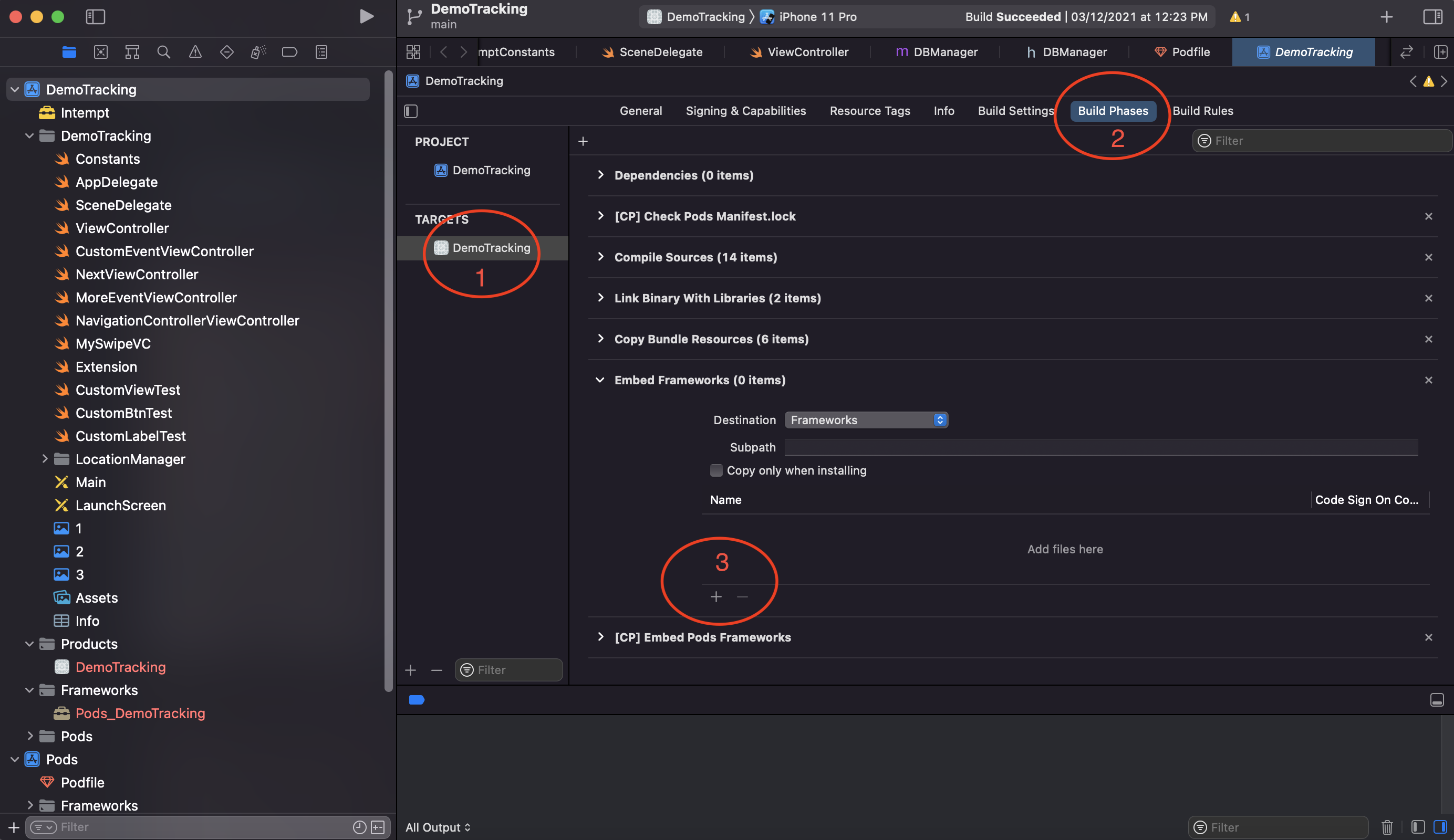
Task: Expand Copy Bundle Resources phase
Action: (x=600, y=339)
